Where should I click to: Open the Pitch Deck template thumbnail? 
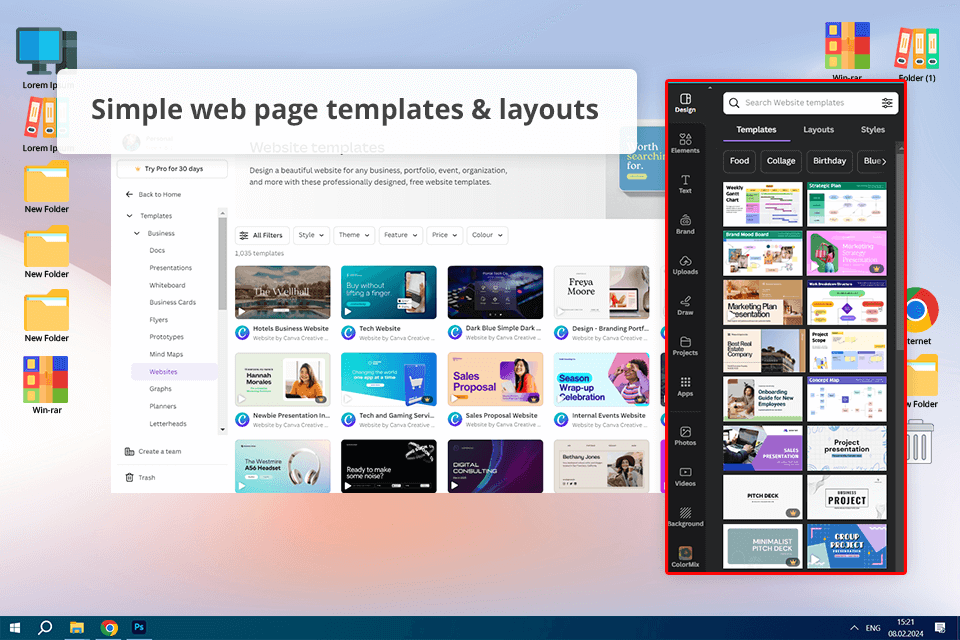(x=762, y=497)
